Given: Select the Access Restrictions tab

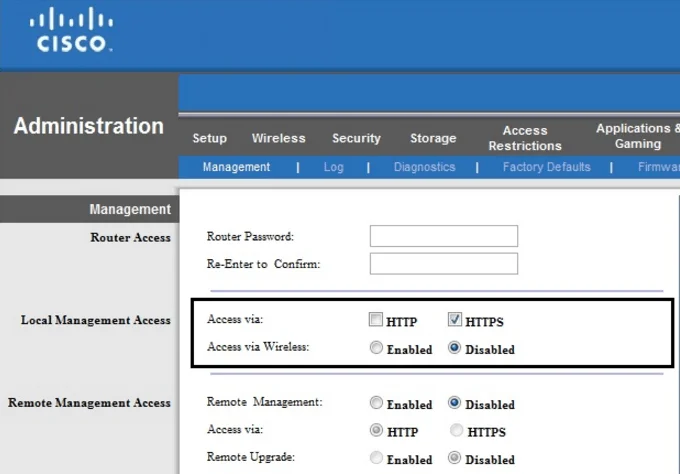Looking at the screenshot, I should tap(525, 138).
